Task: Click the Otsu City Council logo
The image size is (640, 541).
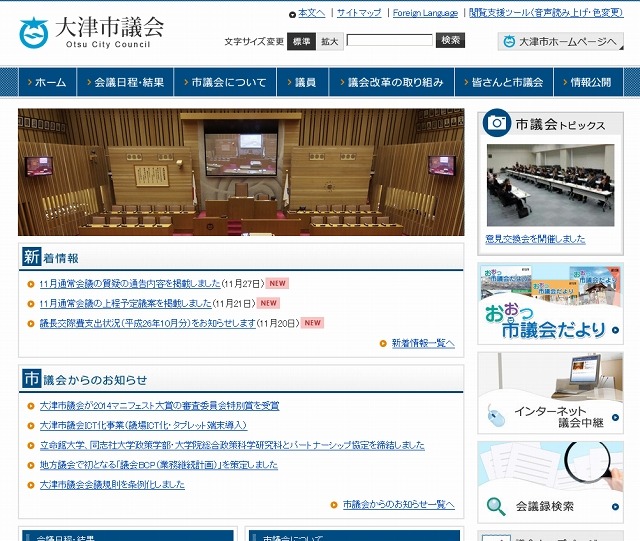Action: (90, 32)
